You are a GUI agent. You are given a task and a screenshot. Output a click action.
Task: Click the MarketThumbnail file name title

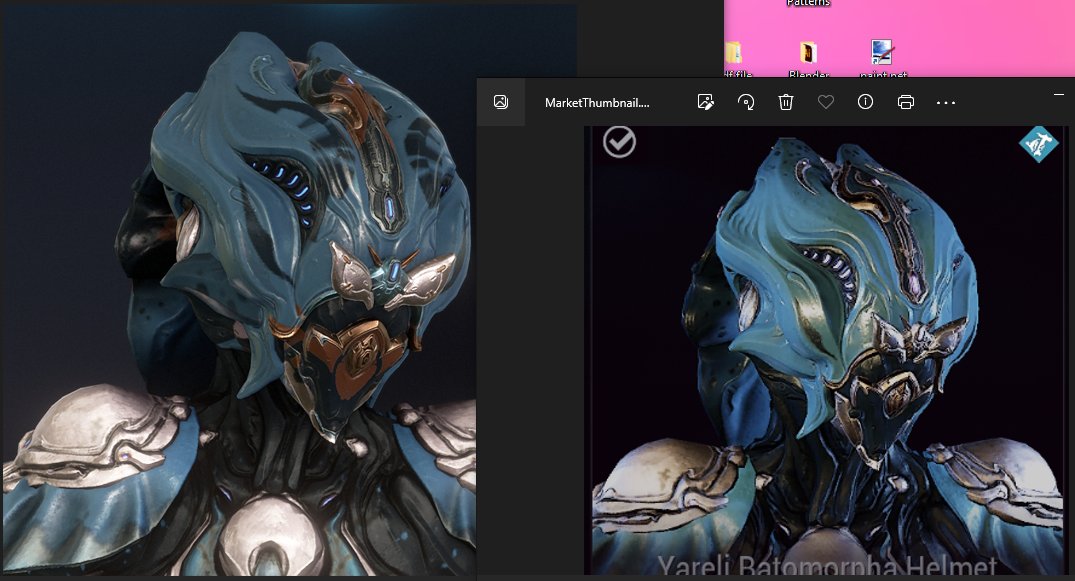[596, 103]
